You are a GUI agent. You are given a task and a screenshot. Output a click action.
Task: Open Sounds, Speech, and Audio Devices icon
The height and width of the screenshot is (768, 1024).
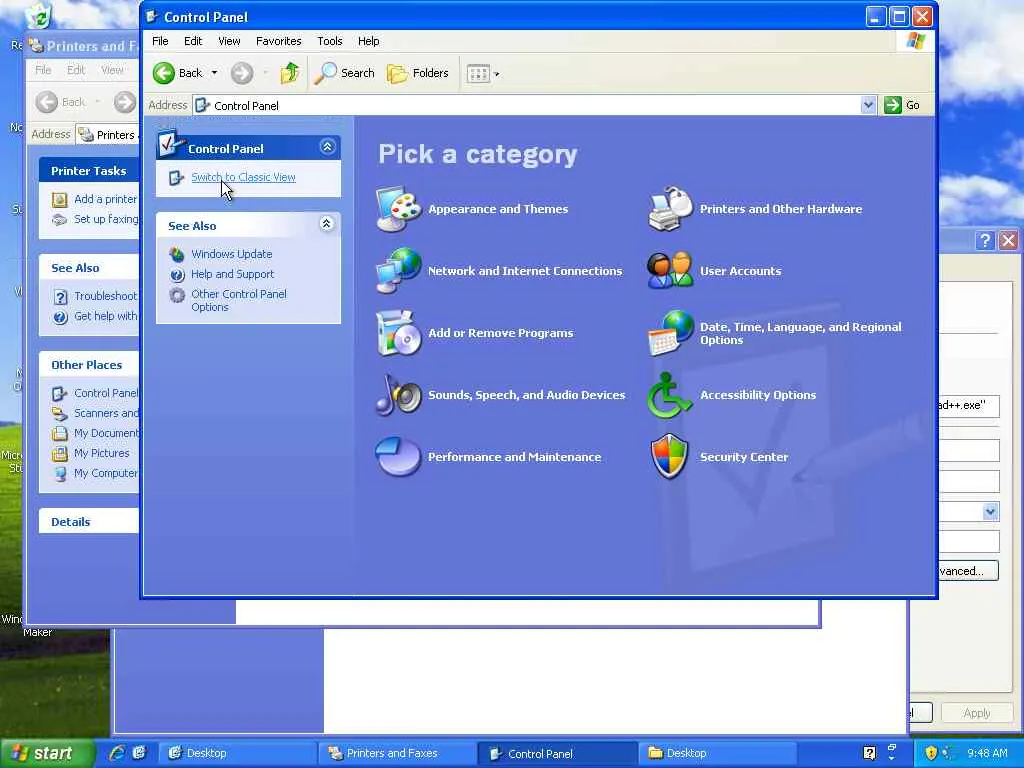point(398,395)
